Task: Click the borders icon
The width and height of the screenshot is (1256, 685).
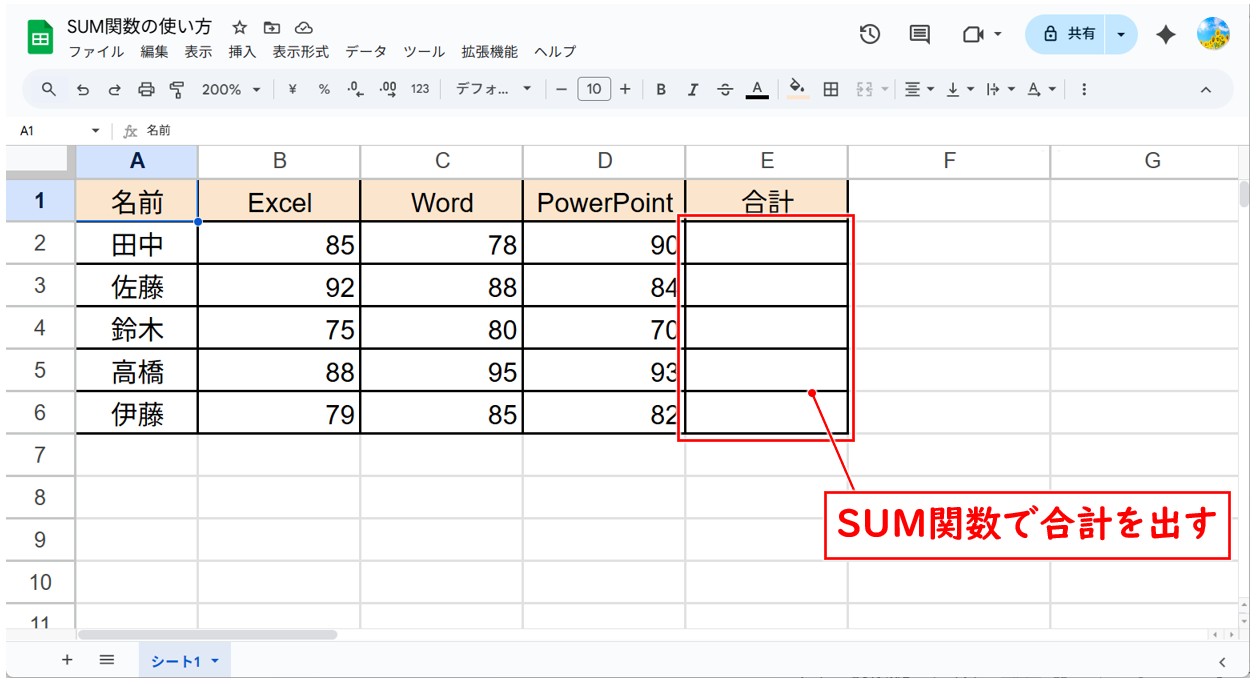Action: (x=830, y=90)
